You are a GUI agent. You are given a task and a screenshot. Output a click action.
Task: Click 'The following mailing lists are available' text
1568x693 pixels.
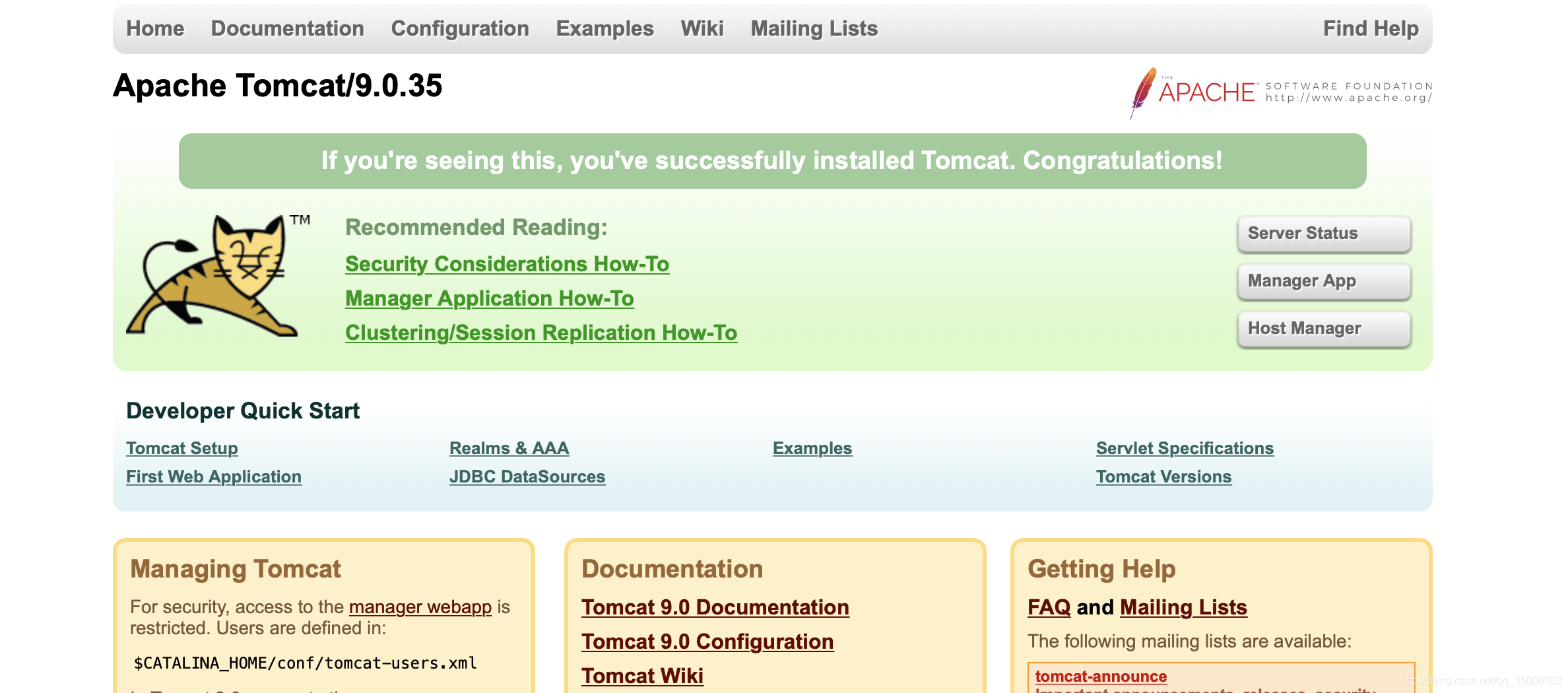coord(1189,642)
